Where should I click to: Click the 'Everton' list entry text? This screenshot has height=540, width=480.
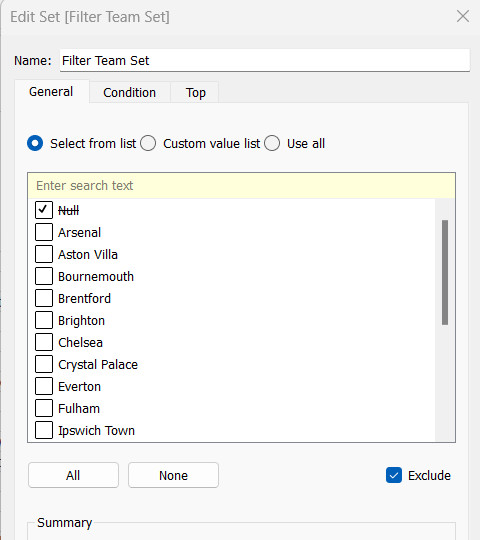pyautogui.click(x=80, y=387)
